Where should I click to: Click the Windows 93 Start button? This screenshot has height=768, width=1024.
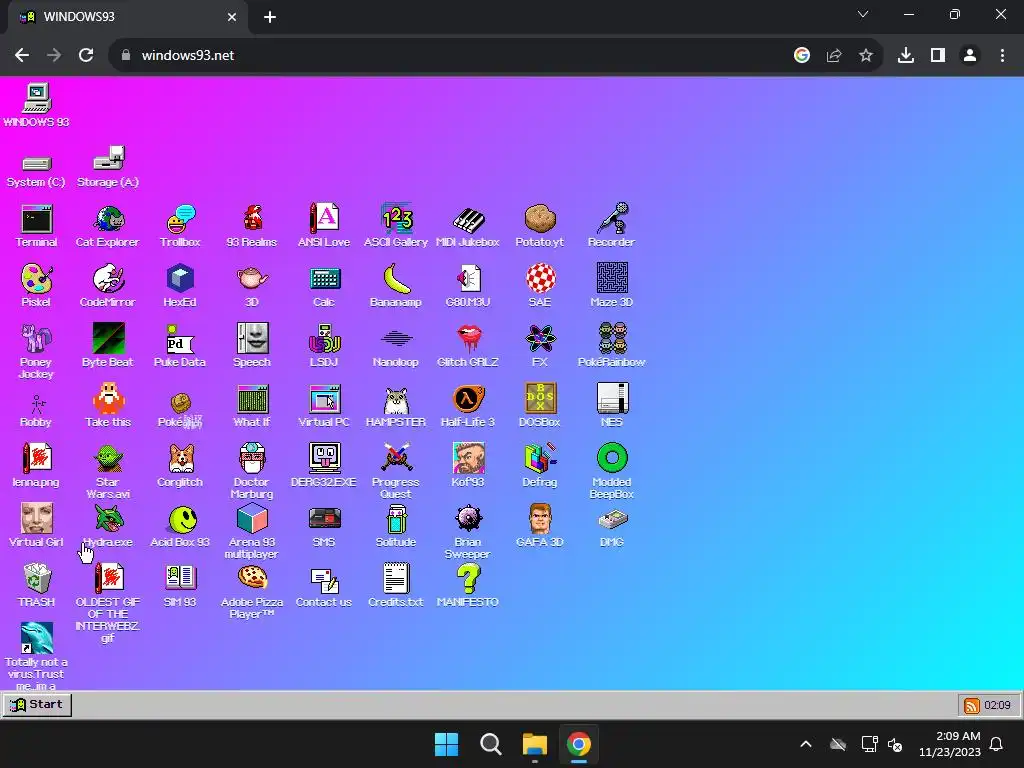pyautogui.click(x=37, y=705)
